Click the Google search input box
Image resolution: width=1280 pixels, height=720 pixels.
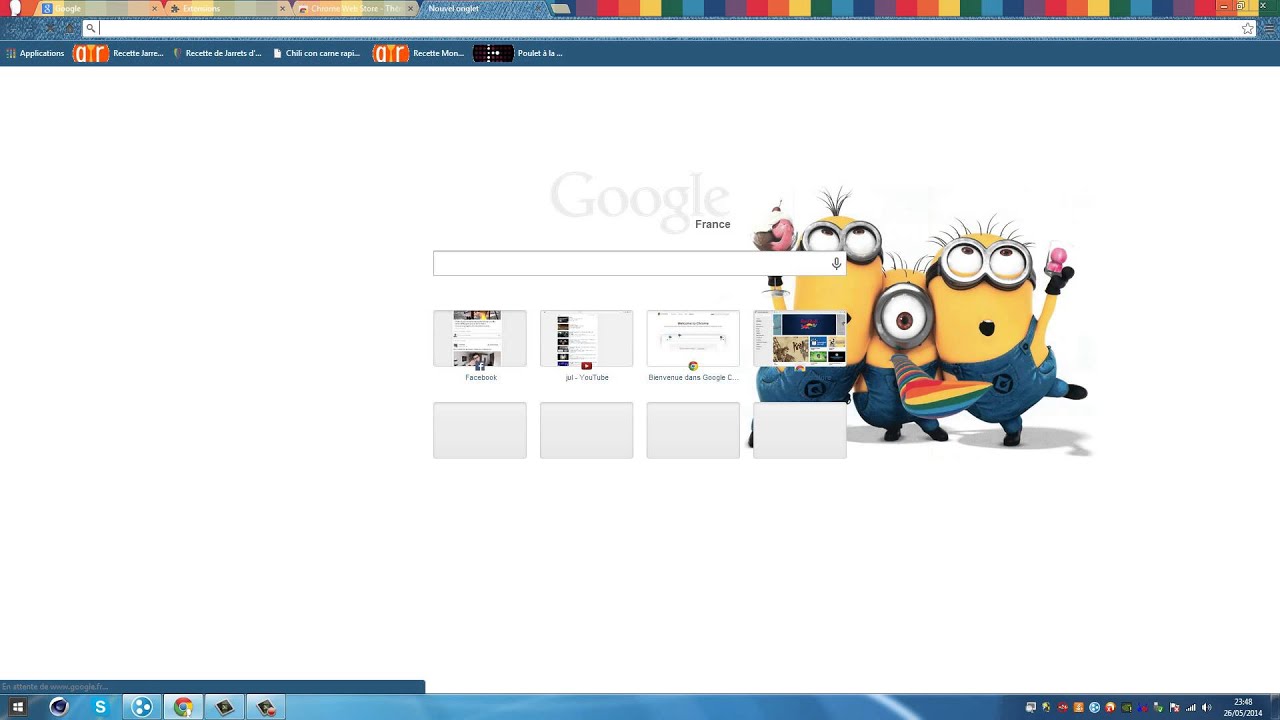pyautogui.click(x=639, y=264)
